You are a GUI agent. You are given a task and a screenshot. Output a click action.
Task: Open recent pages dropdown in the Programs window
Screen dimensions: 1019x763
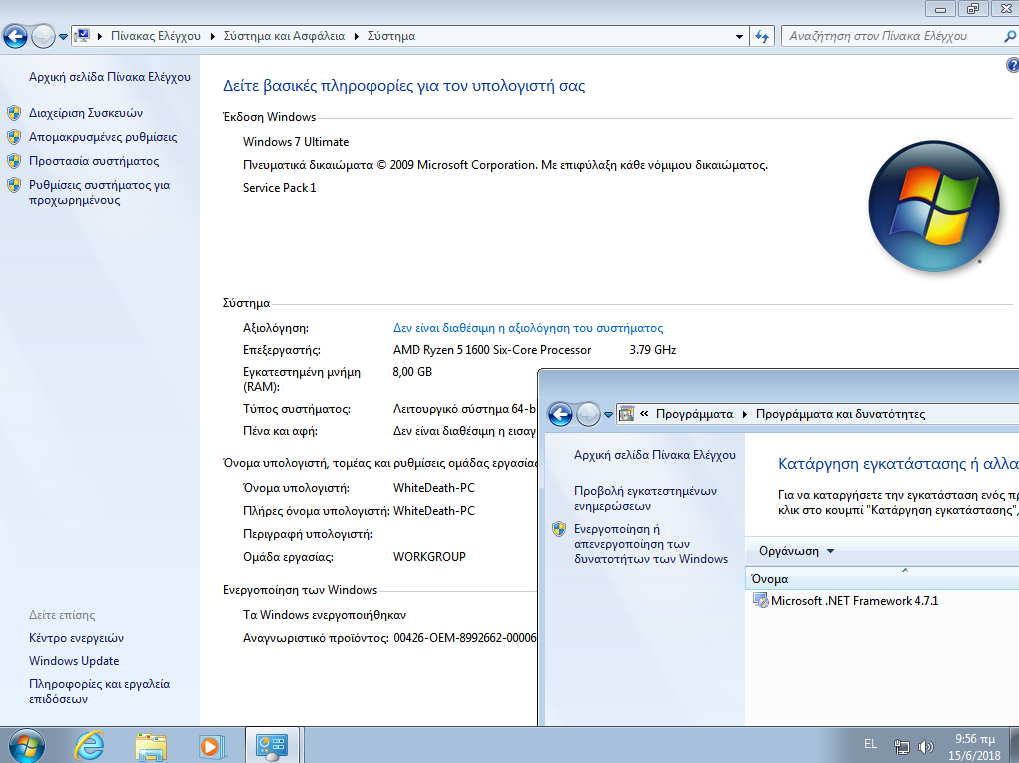click(608, 415)
